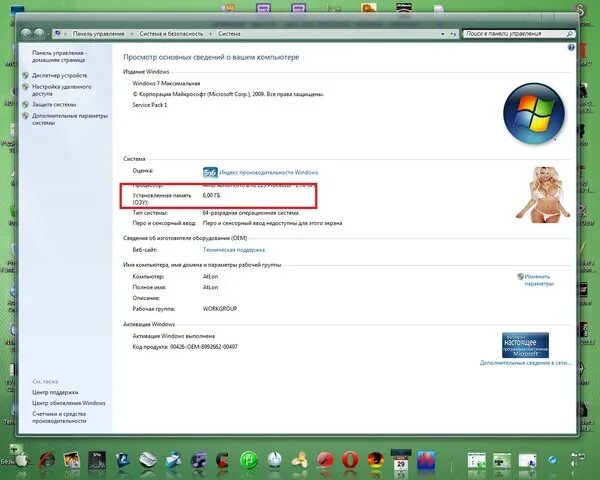Click the OEM logo picture at right
Image resolution: width=600 pixels, height=480 pixels.
[x=543, y=195]
